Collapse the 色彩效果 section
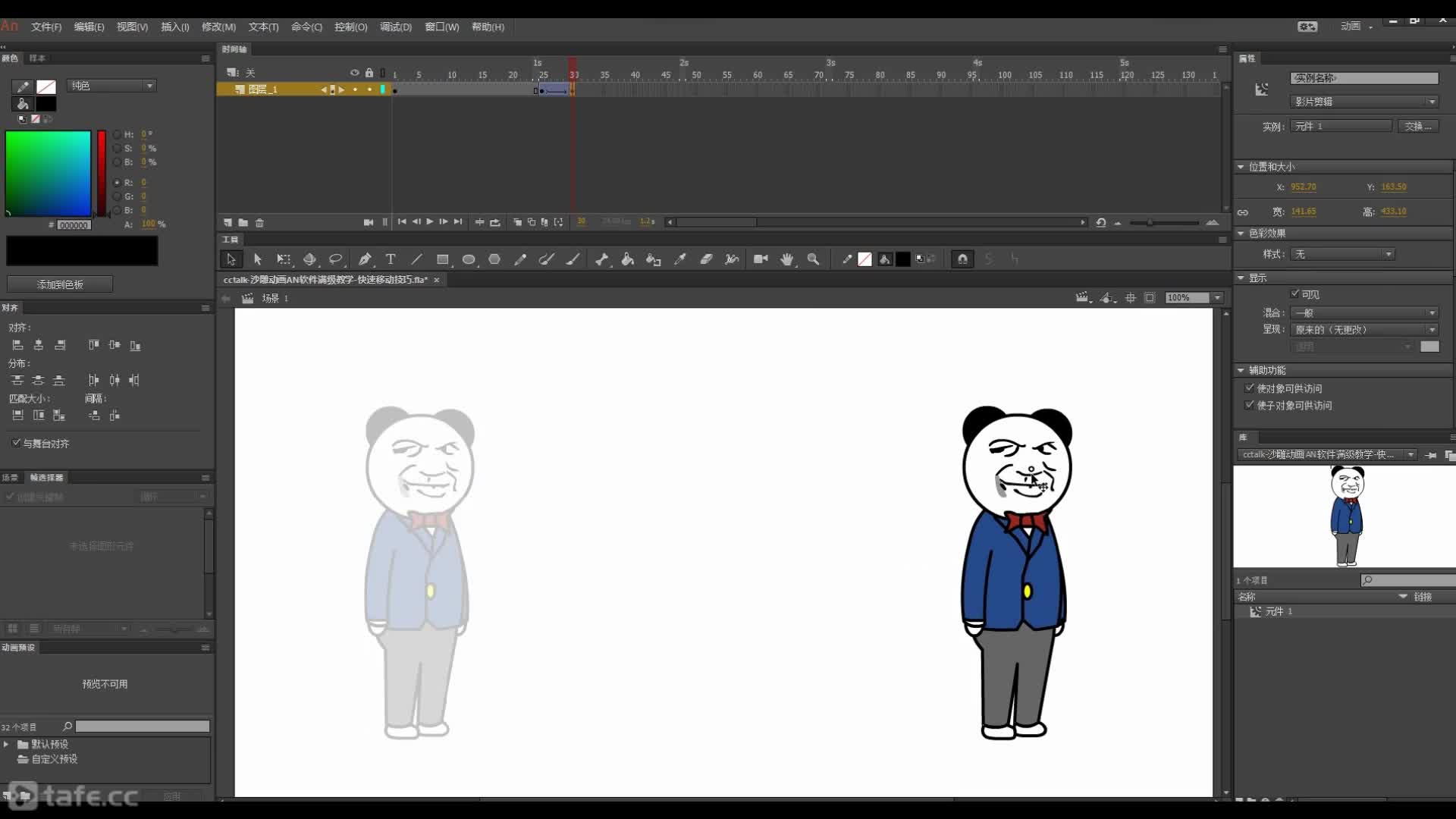Viewport: 1456px width, 819px height. pyautogui.click(x=1241, y=234)
